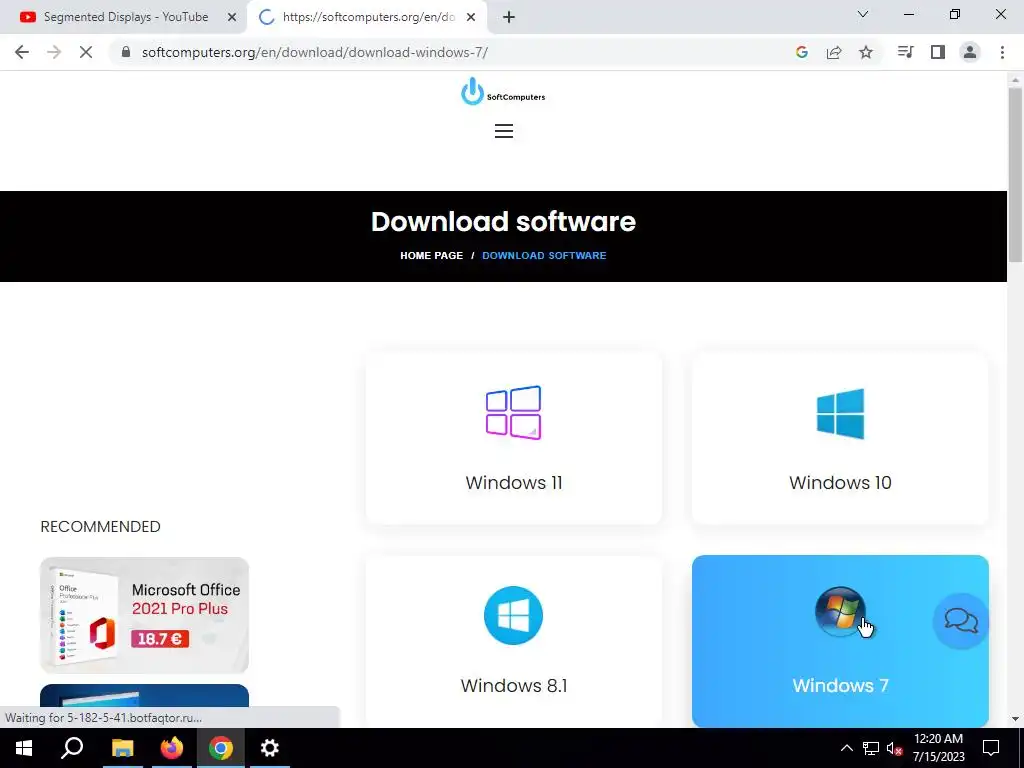This screenshot has width=1024, height=768.
Task: Click the SoftComputers logo
Action: click(503, 91)
